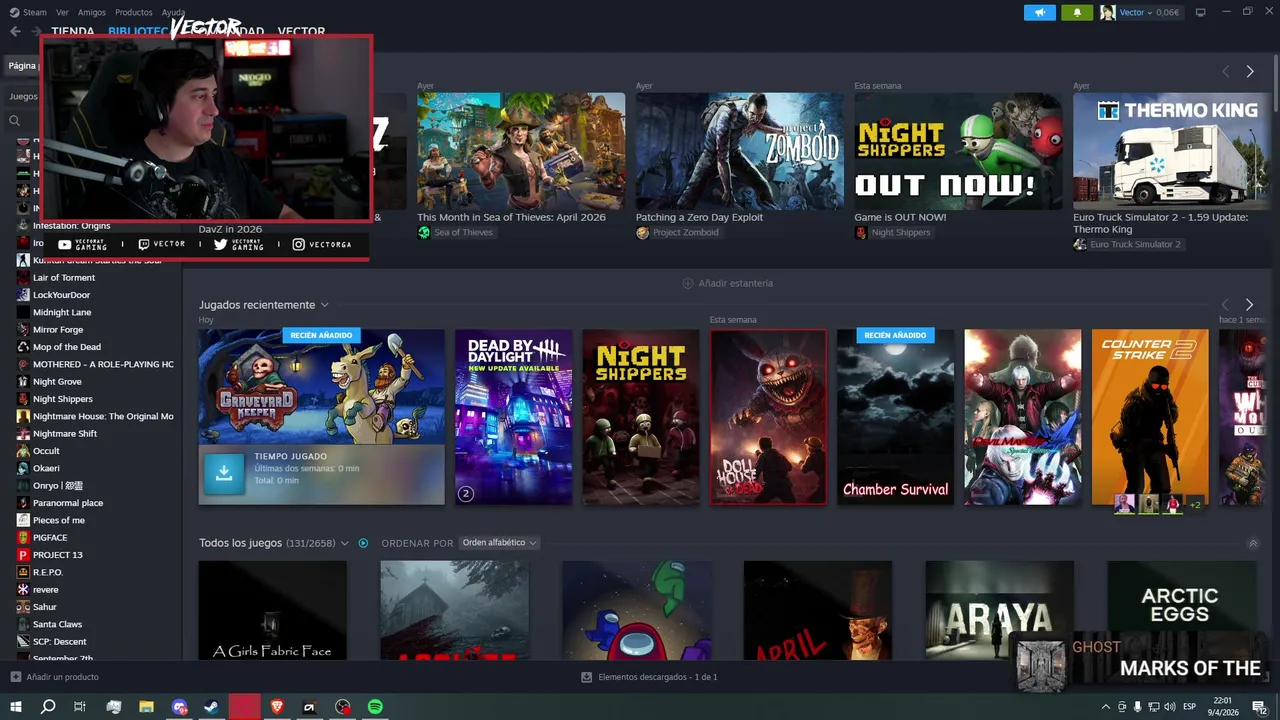The height and width of the screenshot is (720, 1280).
Task: Enter Big Picture mode via monitor icon
Action: (x=1200, y=12)
